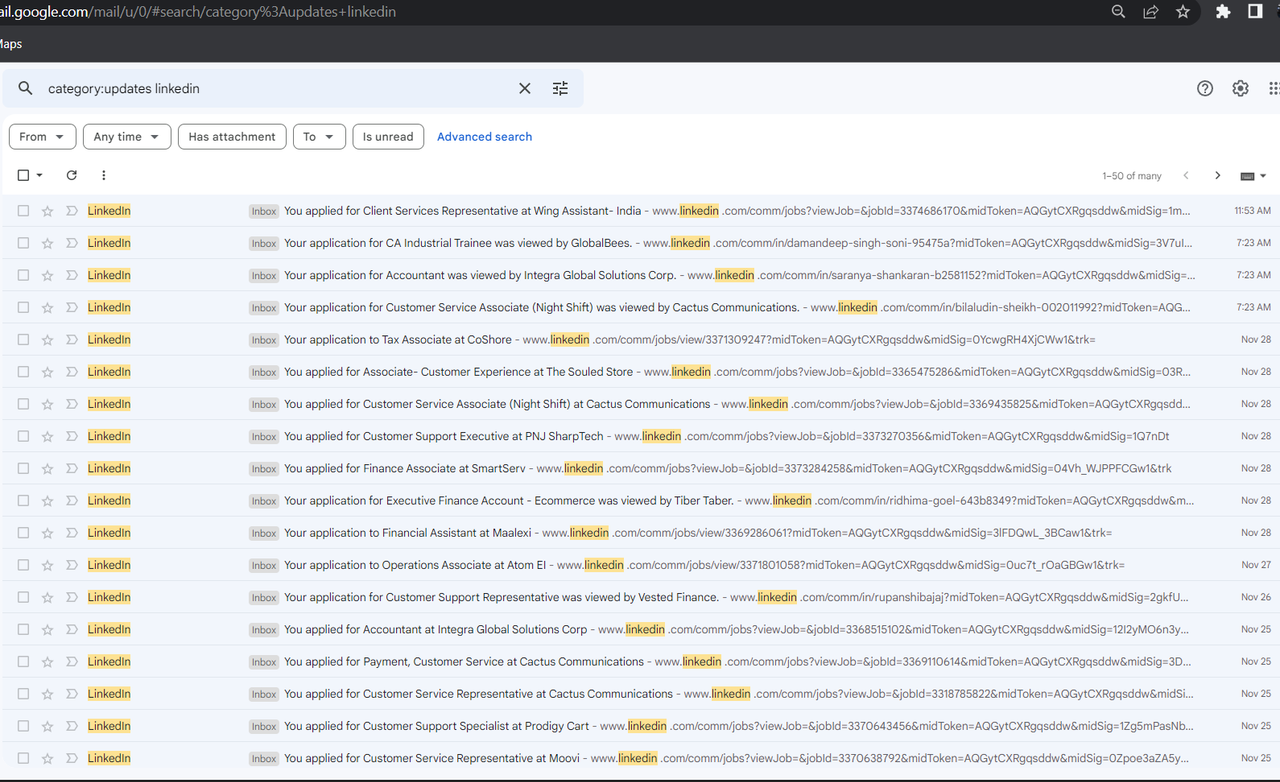Image resolution: width=1280 pixels, height=782 pixels.
Task: Open the Any time filter dropdown
Action: [127, 137]
